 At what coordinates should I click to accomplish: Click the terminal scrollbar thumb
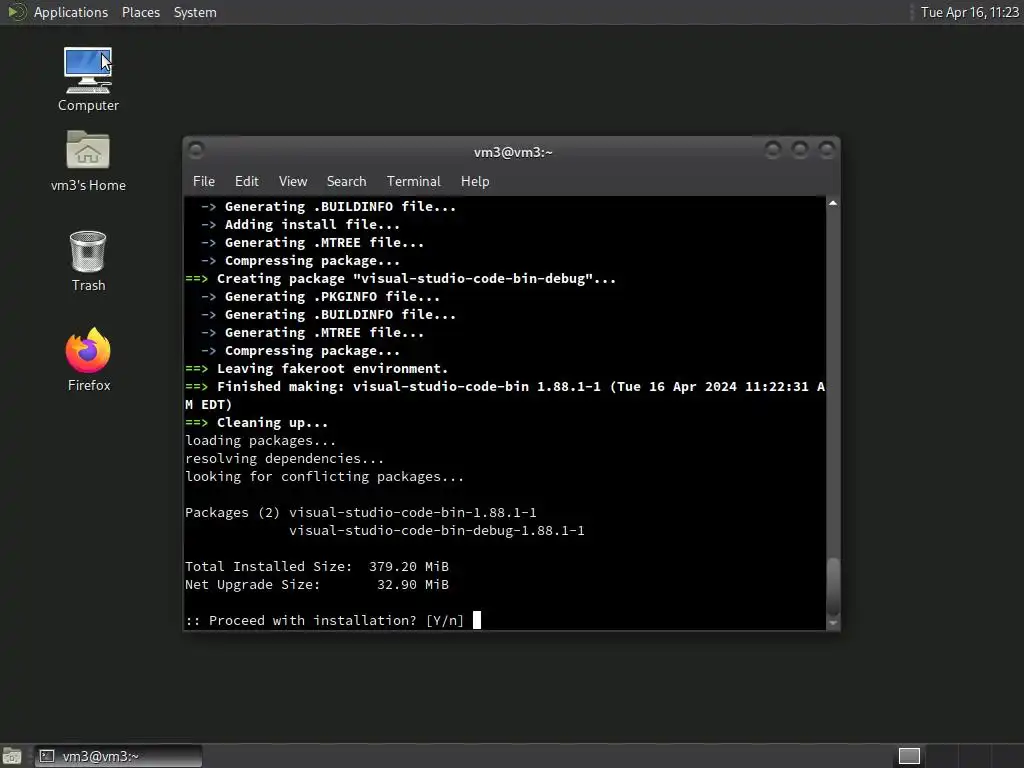click(x=833, y=586)
